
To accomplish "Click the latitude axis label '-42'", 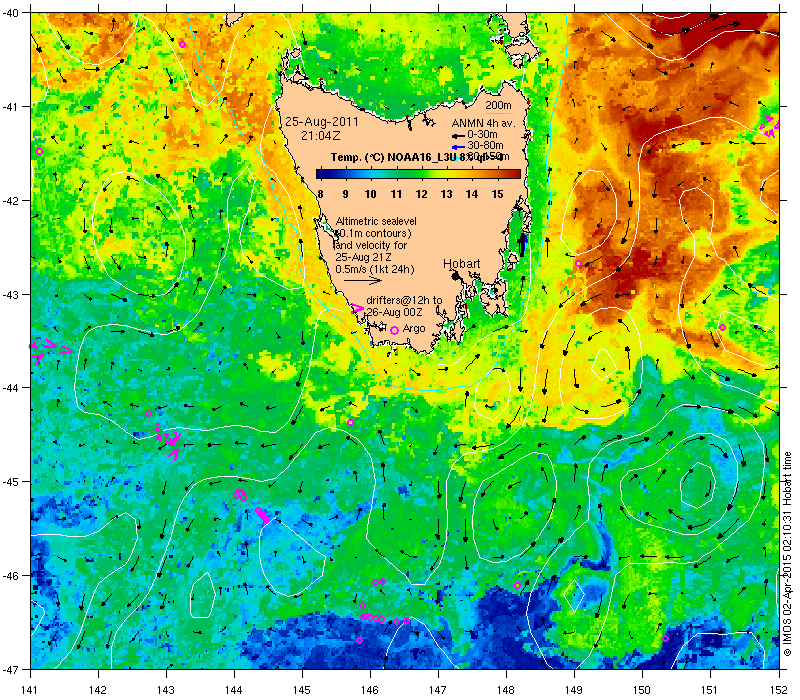I will click(x=10, y=201).
